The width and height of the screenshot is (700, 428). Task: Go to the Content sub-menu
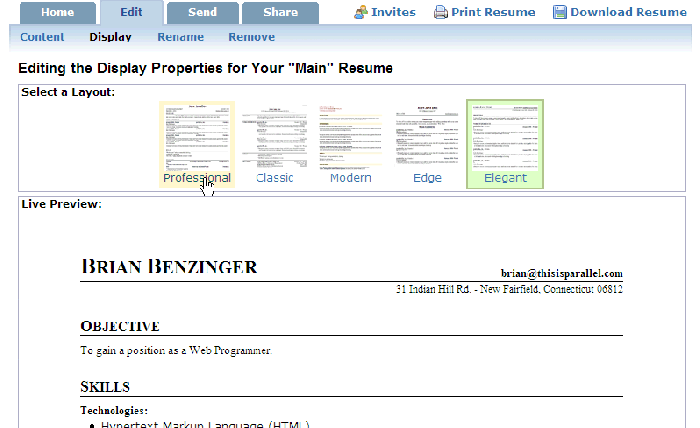tap(42, 37)
